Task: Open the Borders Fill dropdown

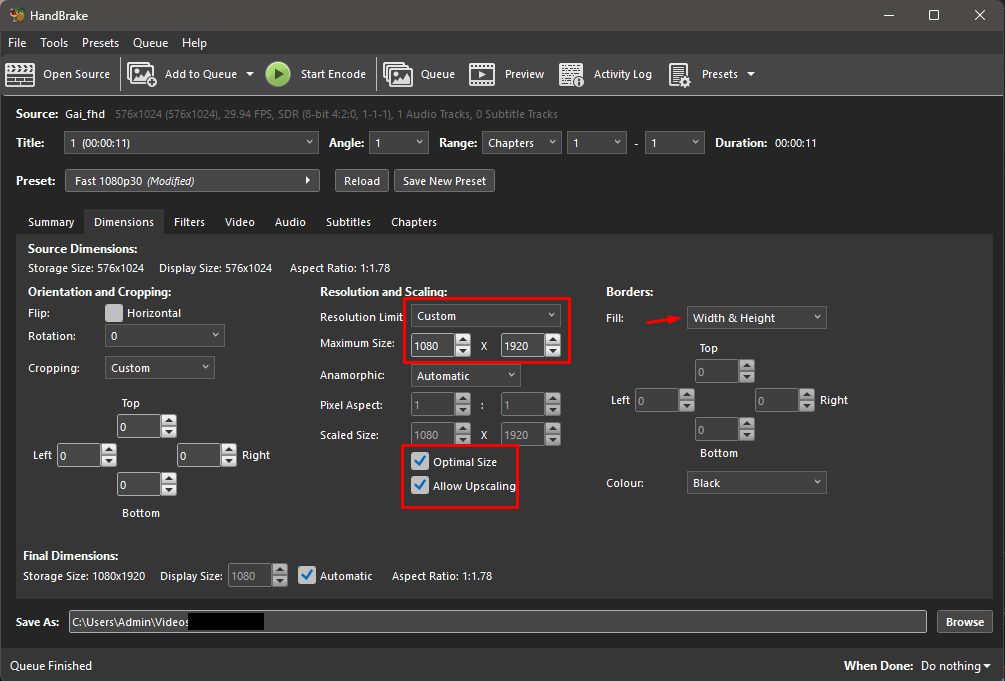Action: click(756, 318)
